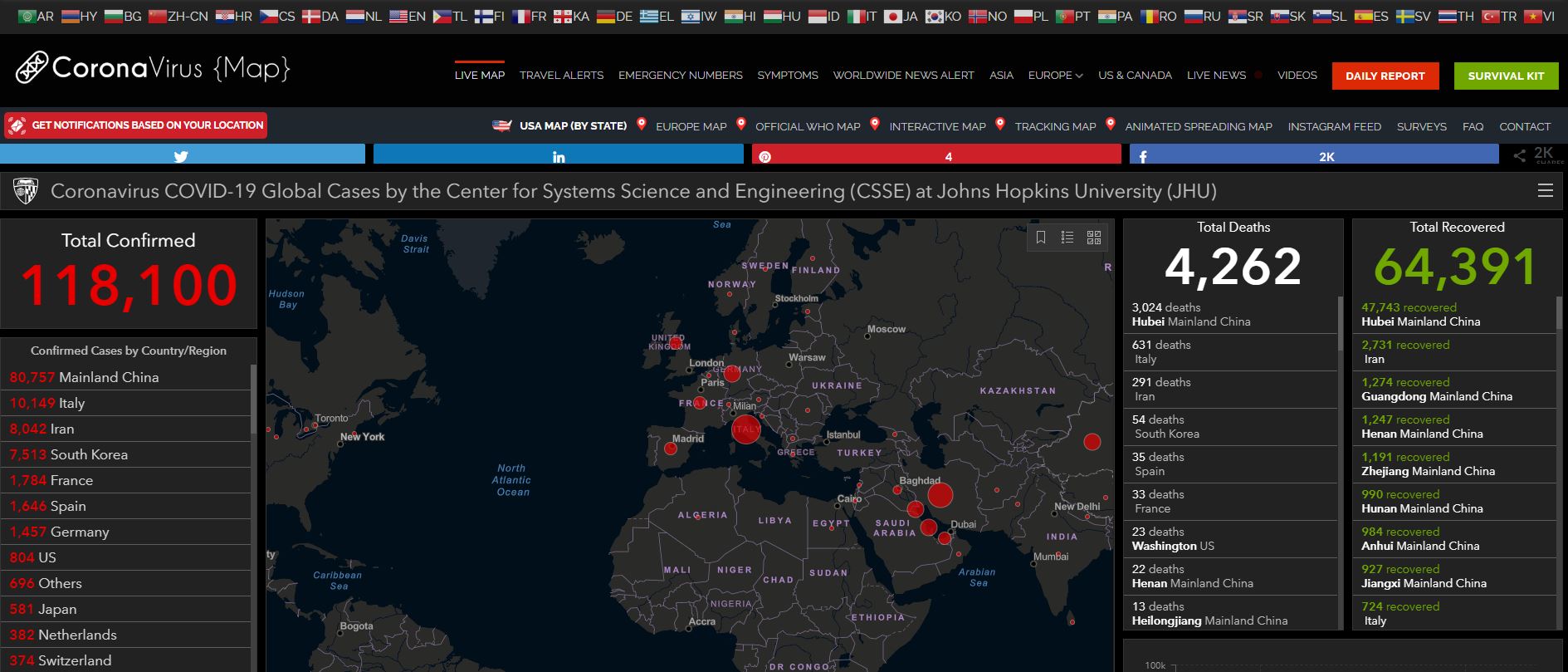Go to the Surveys page

click(x=1422, y=126)
